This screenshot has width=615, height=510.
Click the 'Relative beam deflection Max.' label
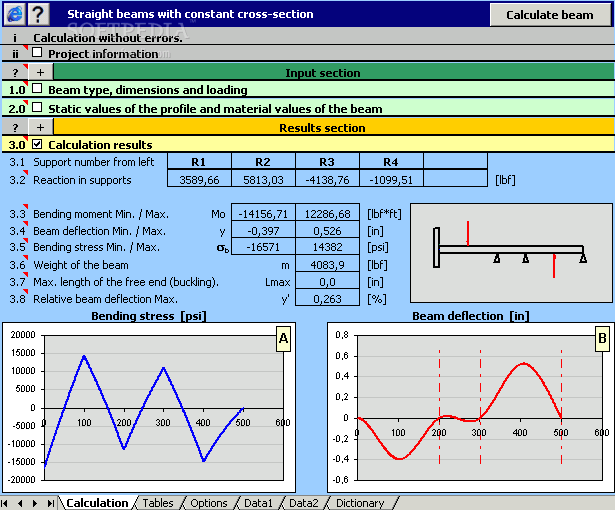point(105,299)
